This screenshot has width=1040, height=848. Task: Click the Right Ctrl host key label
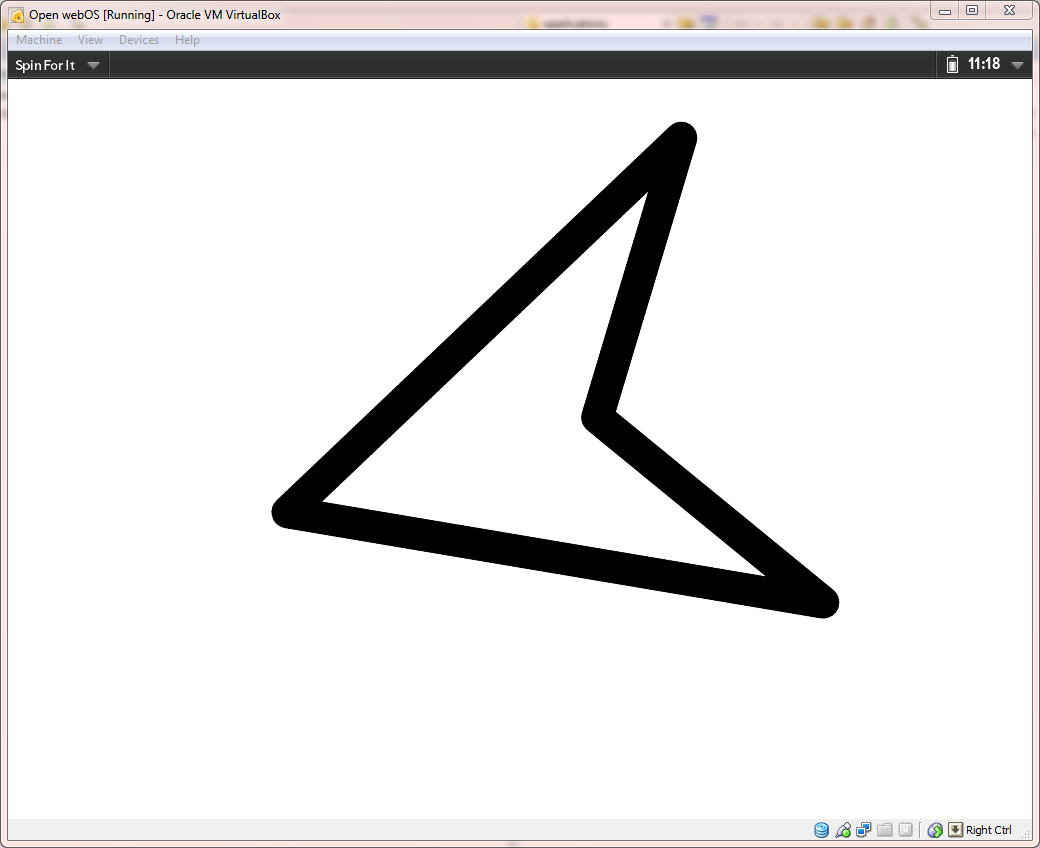989,830
